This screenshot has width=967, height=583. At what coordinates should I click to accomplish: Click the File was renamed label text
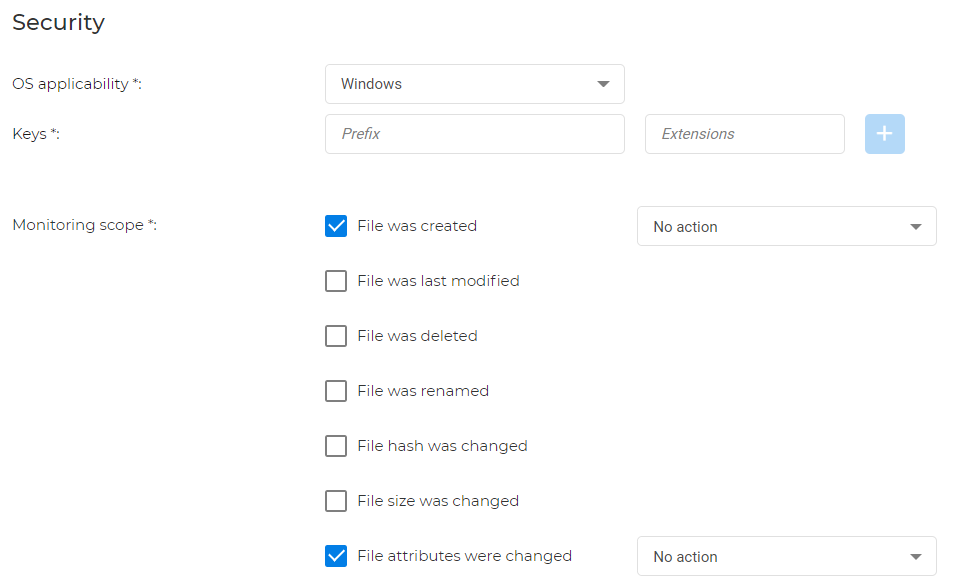[x=423, y=391]
